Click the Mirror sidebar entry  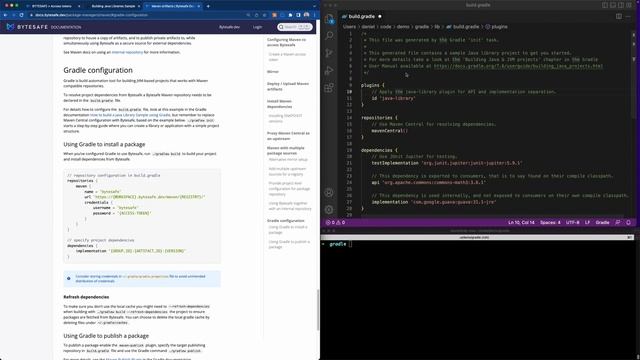tap(273, 71)
